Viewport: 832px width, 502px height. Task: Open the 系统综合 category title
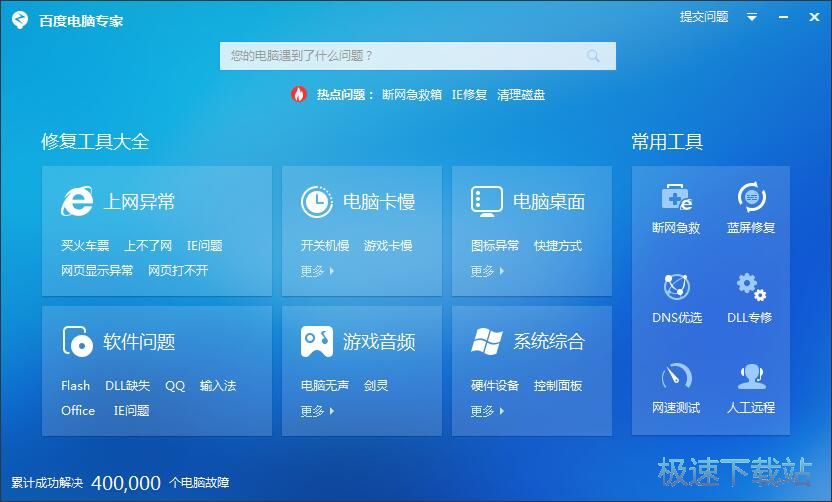(x=549, y=341)
